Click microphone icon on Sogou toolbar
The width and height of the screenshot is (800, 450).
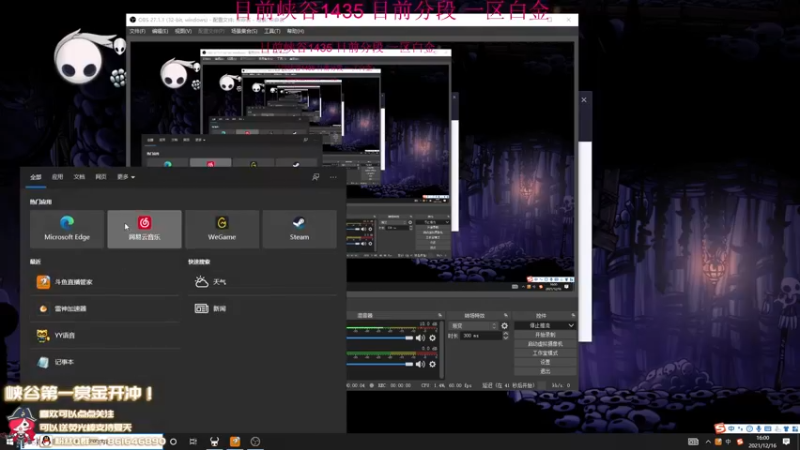pyautogui.click(x=759, y=429)
